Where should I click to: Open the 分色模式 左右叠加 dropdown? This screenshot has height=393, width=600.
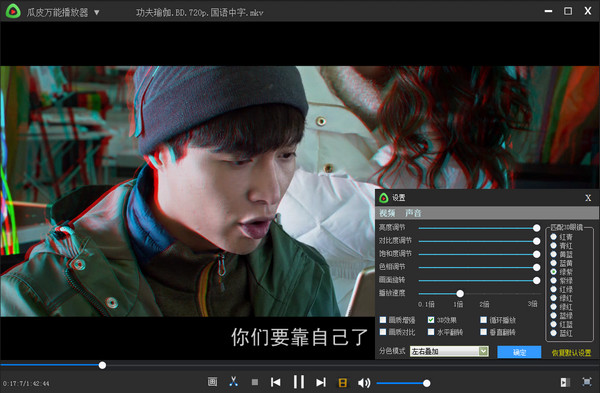(449, 351)
